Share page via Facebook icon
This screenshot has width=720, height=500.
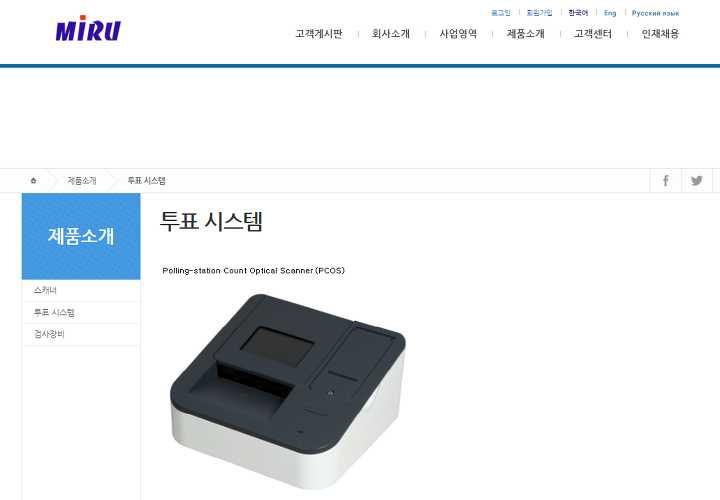pyautogui.click(x=665, y=180)
